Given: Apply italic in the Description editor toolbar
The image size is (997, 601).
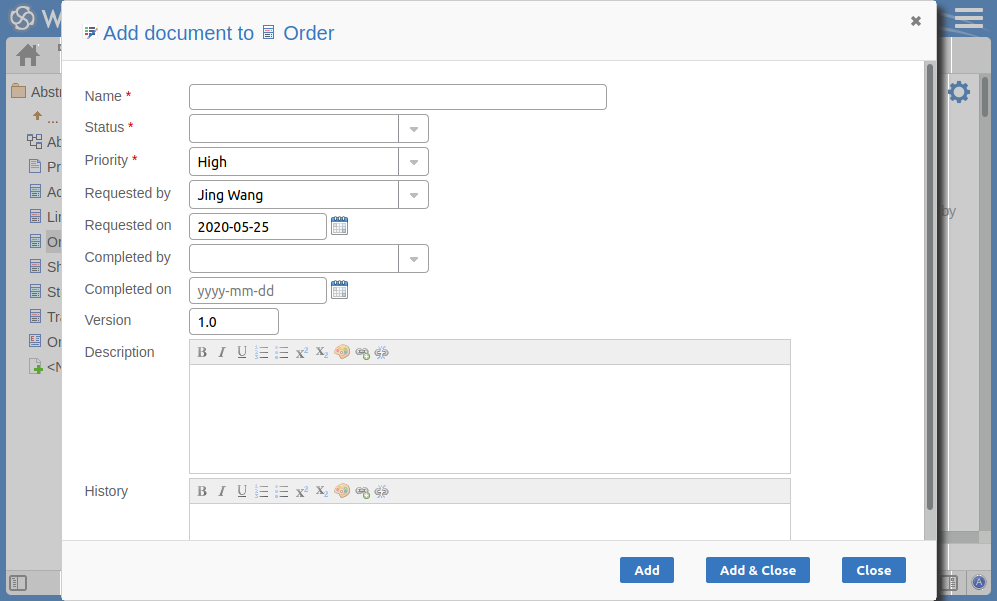Looking at the screenshot, I should point(222,352).
